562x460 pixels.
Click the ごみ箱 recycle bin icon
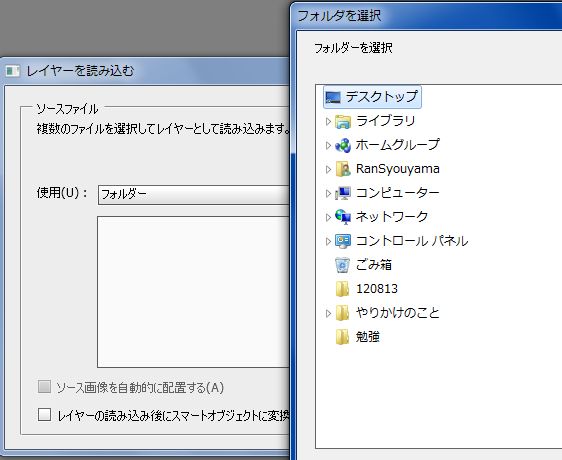pos(343,265)
